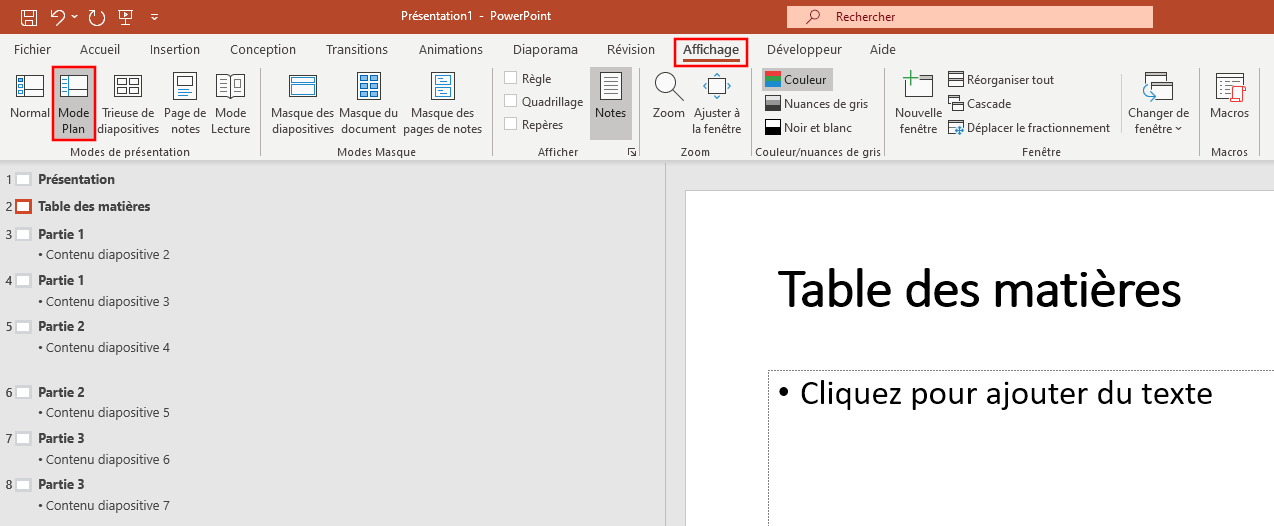Select slide 8 icon in outline
The width and height of the screenshot is (1274, 526).
pos(23,485)
